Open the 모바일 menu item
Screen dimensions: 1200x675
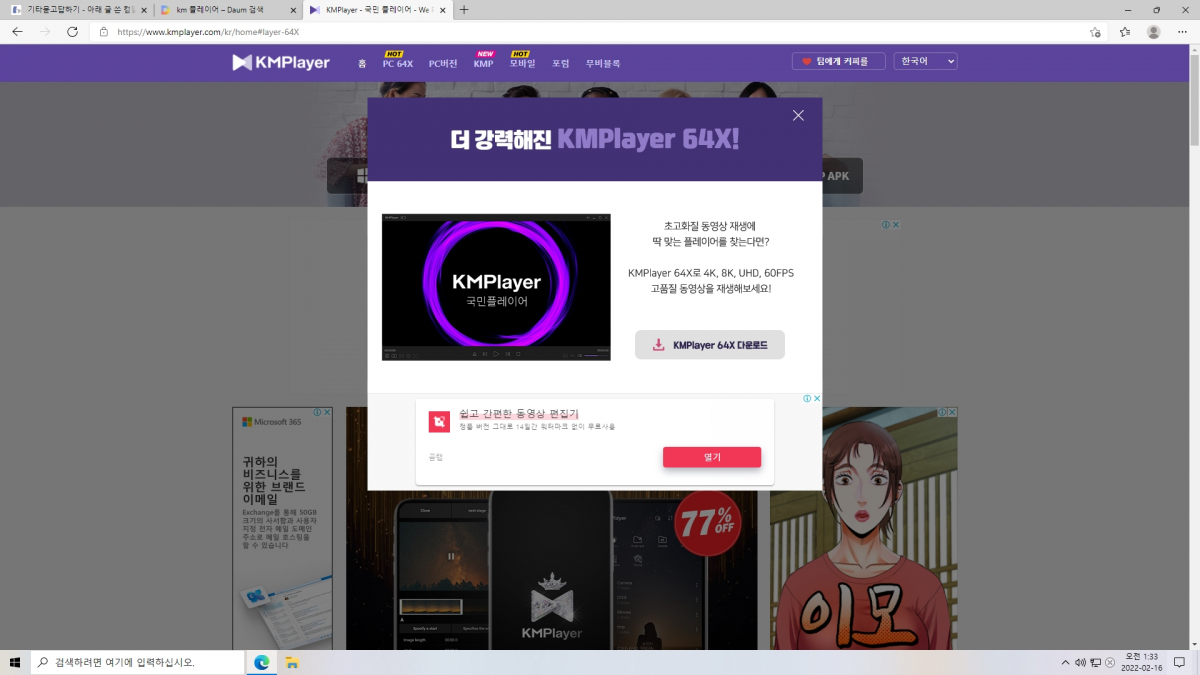click(x=522, y=63)
